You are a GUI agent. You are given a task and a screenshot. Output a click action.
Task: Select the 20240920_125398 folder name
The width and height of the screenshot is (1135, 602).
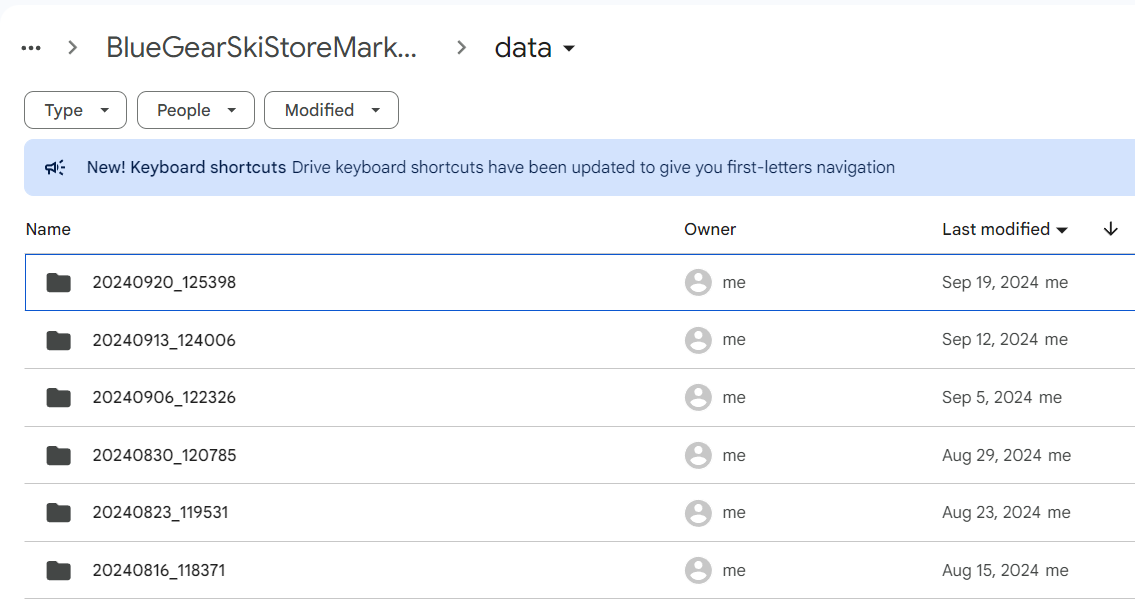click(164, 283)
